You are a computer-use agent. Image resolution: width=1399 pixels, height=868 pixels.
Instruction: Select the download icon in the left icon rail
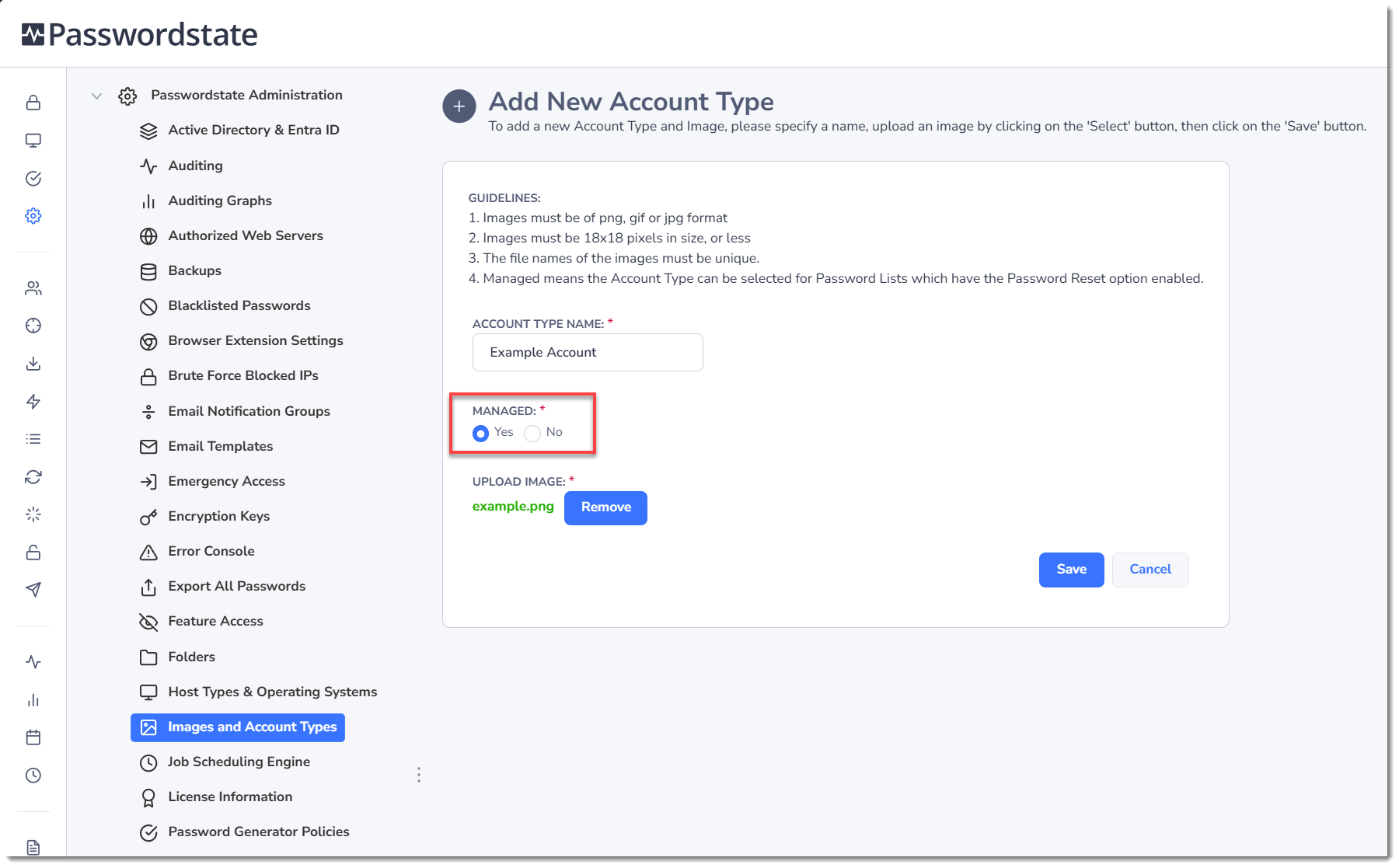tap(33, 364)
